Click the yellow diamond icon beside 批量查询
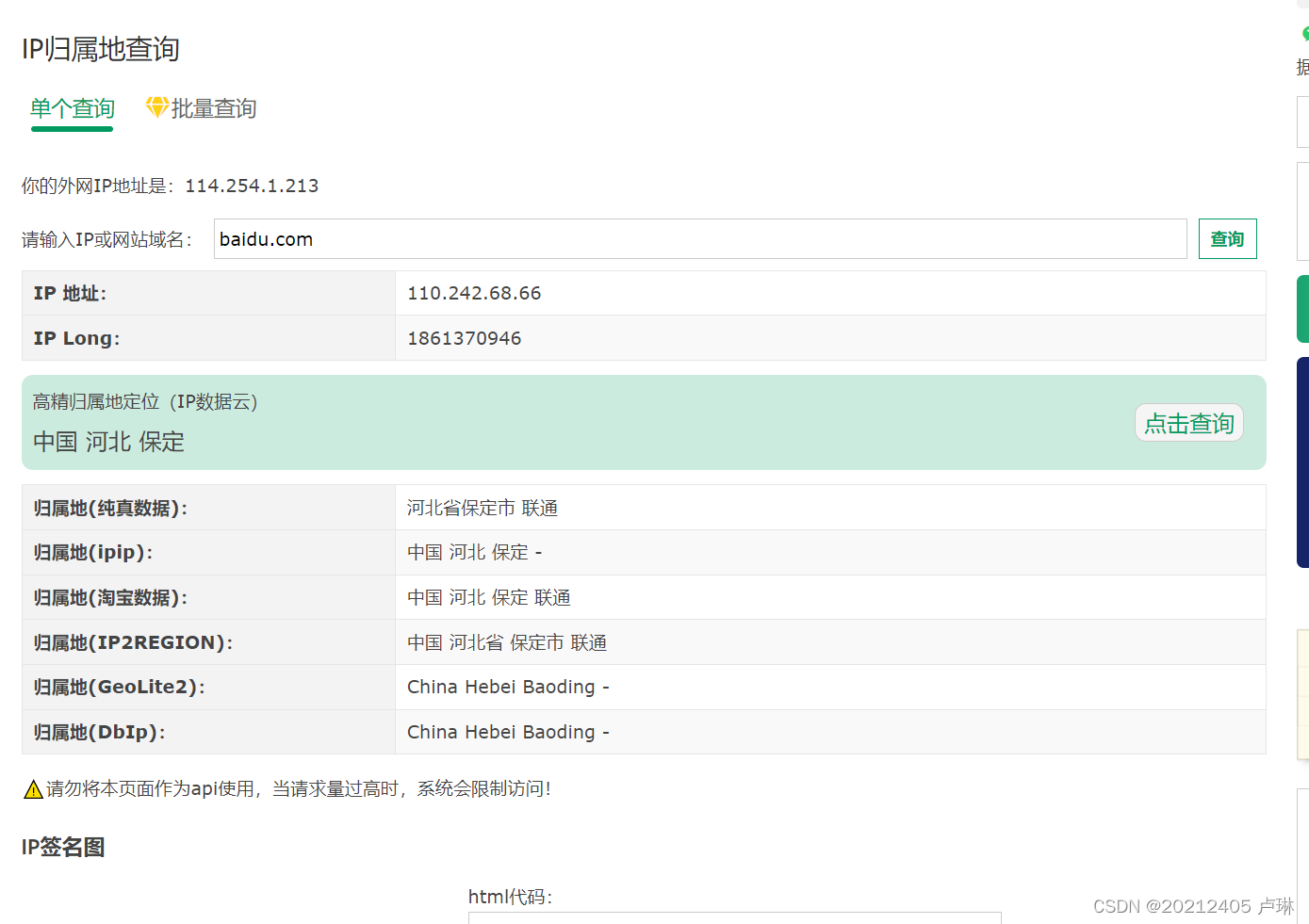The height and width of the screenshot is (924, 1309). click(x=156, y=107)
